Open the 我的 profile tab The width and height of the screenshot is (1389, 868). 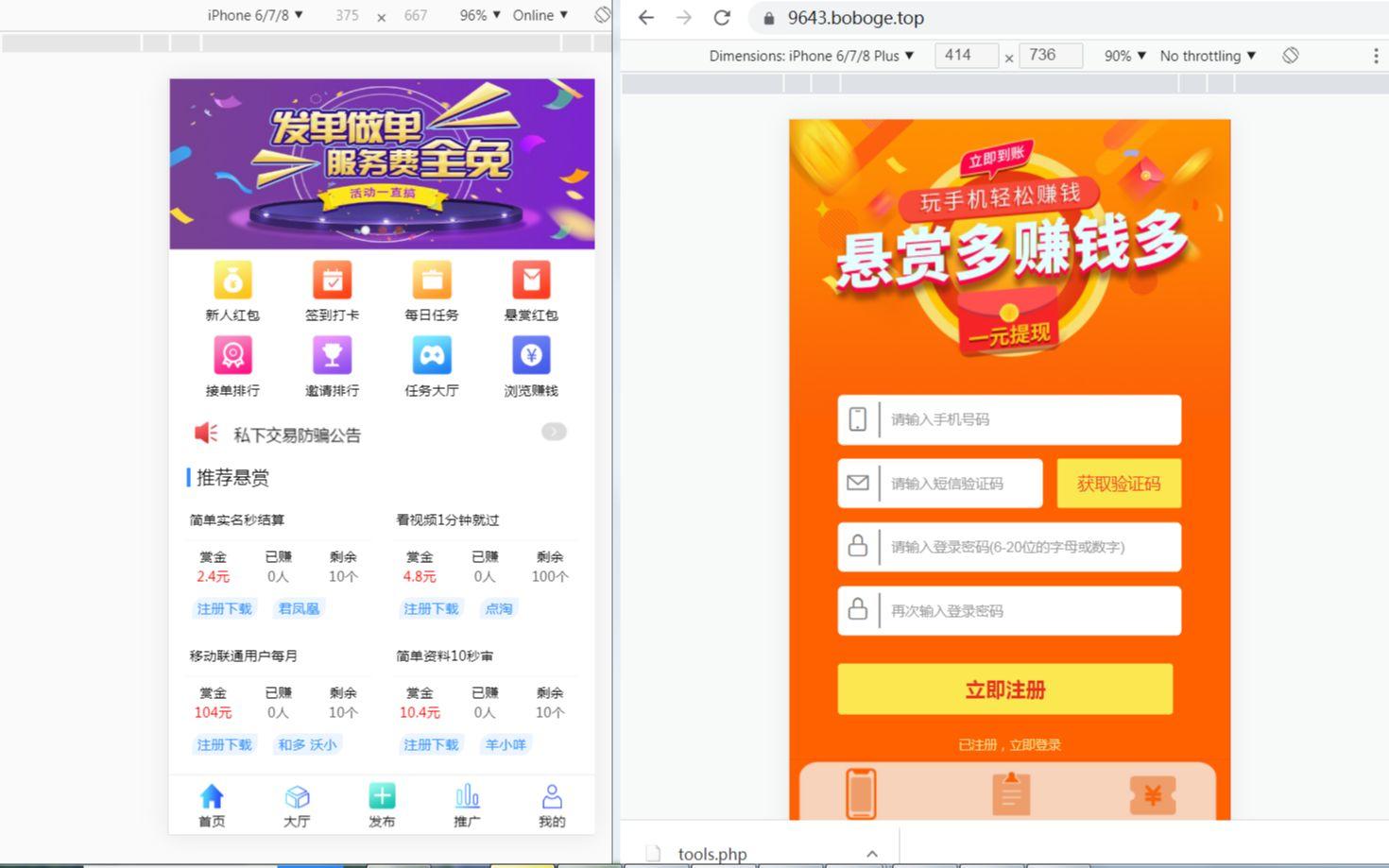[x=552, y=806]
